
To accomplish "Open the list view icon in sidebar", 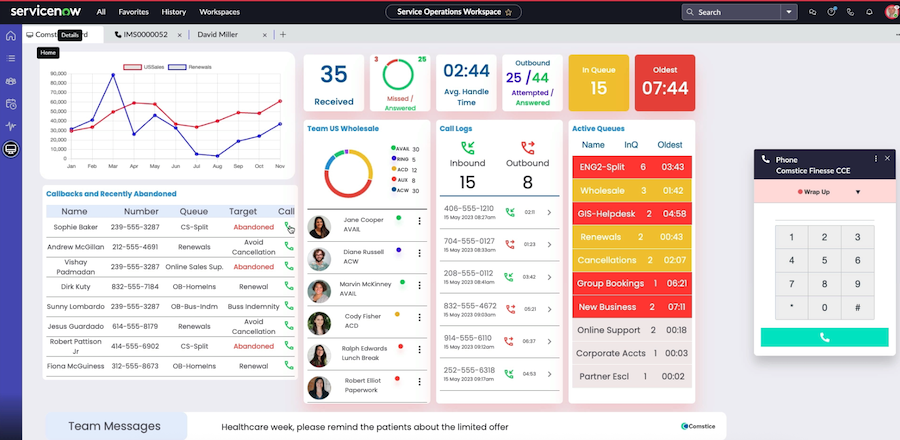I will [x=11, y=58].
